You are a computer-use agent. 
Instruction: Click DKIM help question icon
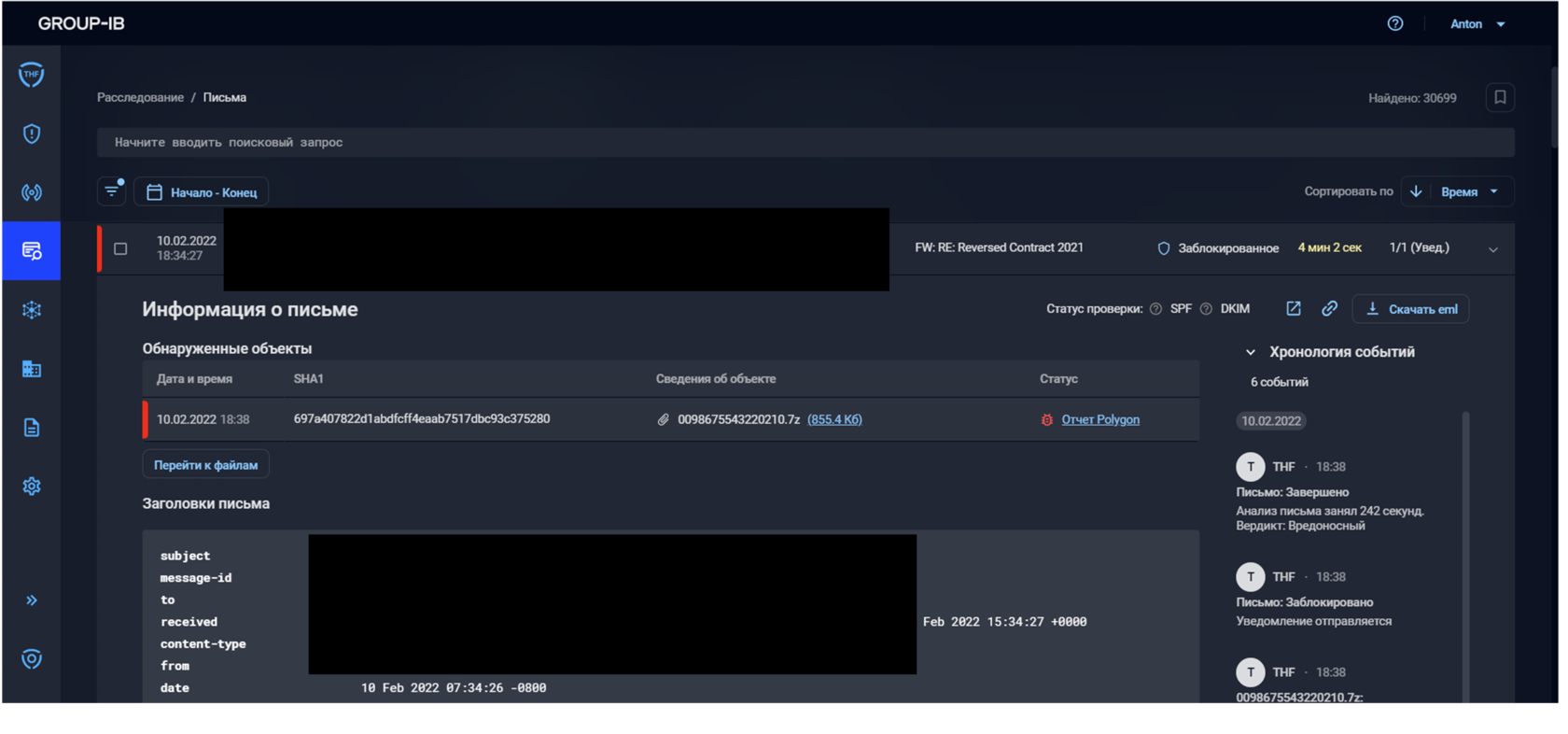point(1206,309)
